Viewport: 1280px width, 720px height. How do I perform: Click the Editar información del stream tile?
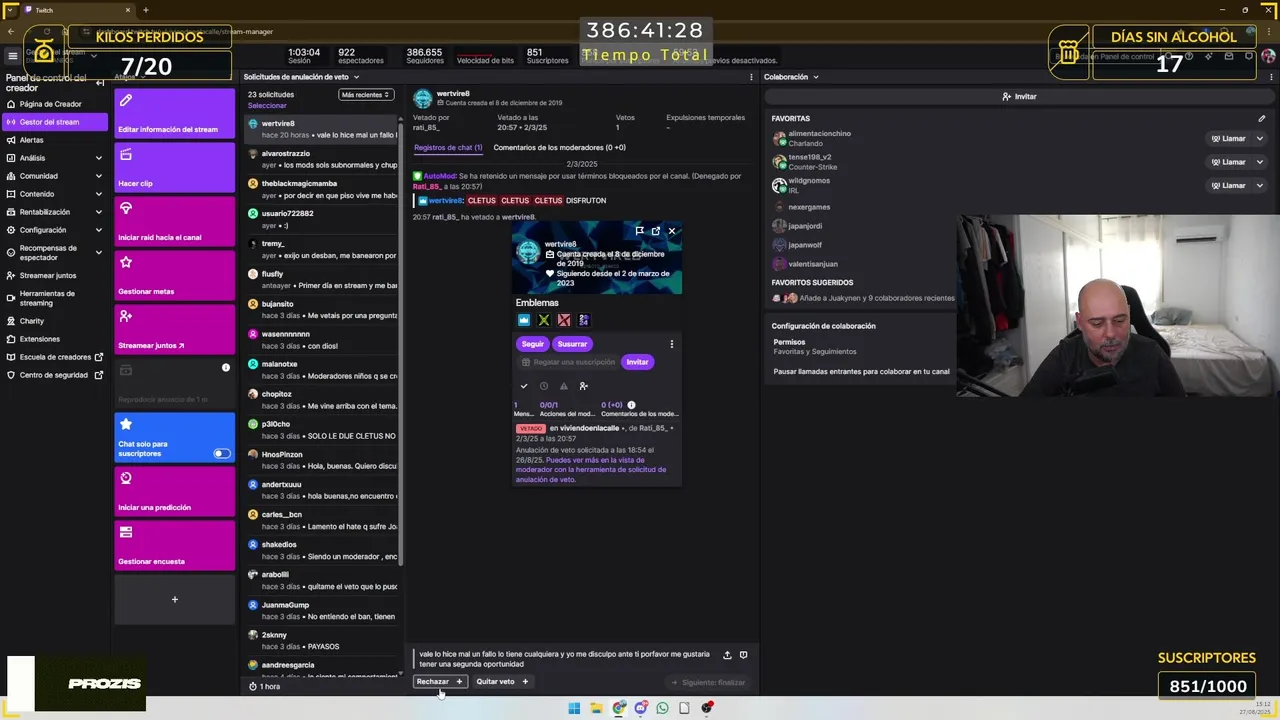click(x=174, y=113)
